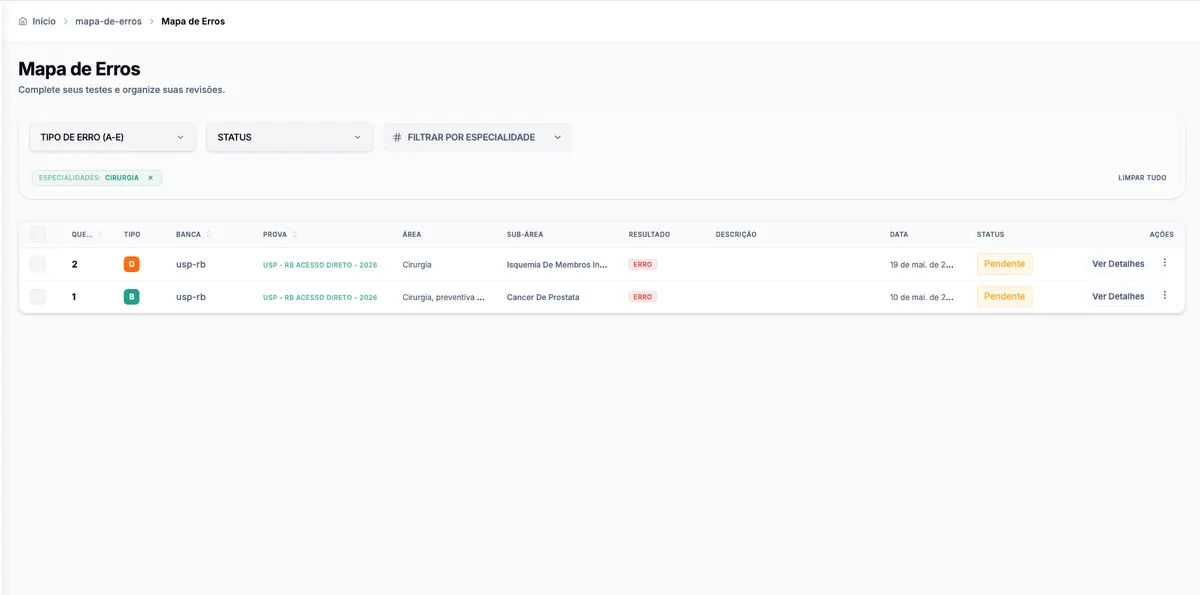Click the Mapa de Erros breadcrumb item
Image resolution: width=1200 pixels, height=595 pixels.
coord(193,21)
